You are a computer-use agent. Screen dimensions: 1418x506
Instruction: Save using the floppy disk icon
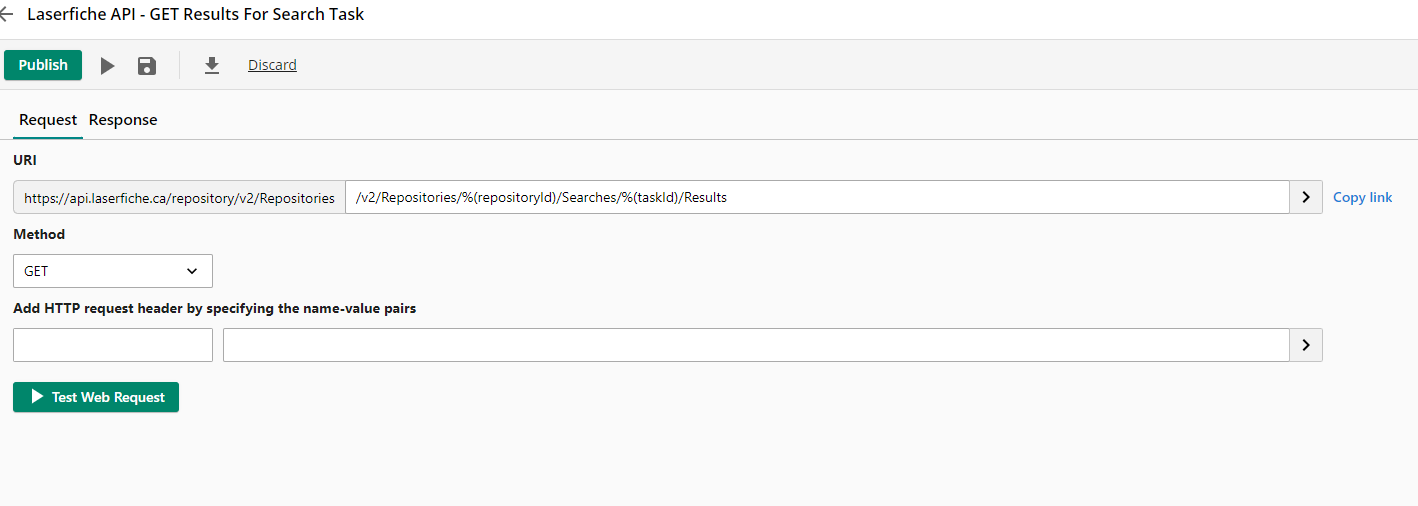tap(147, 66)
